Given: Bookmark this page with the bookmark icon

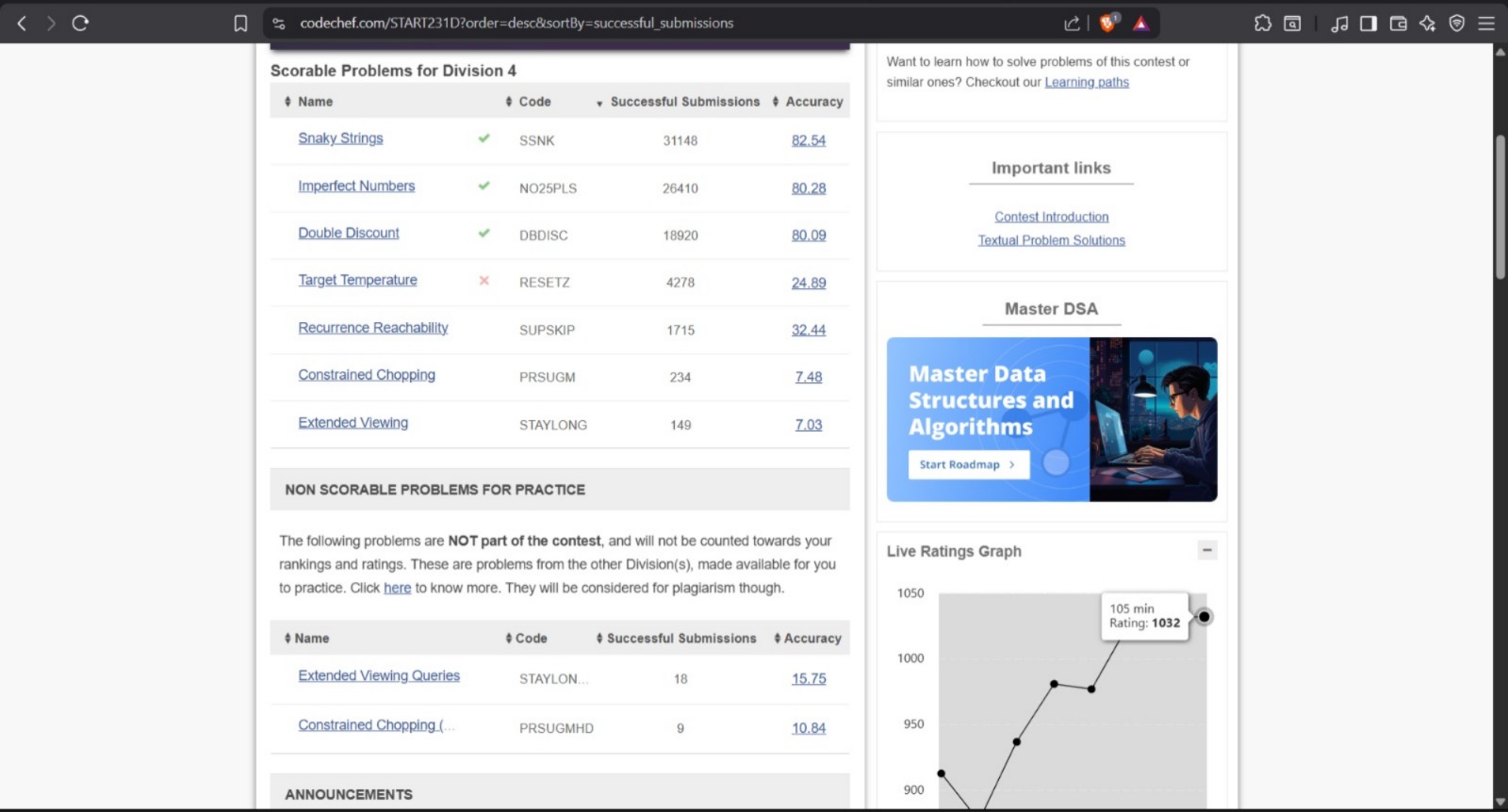Looking at the screenshot, I should tap(240, 23).
